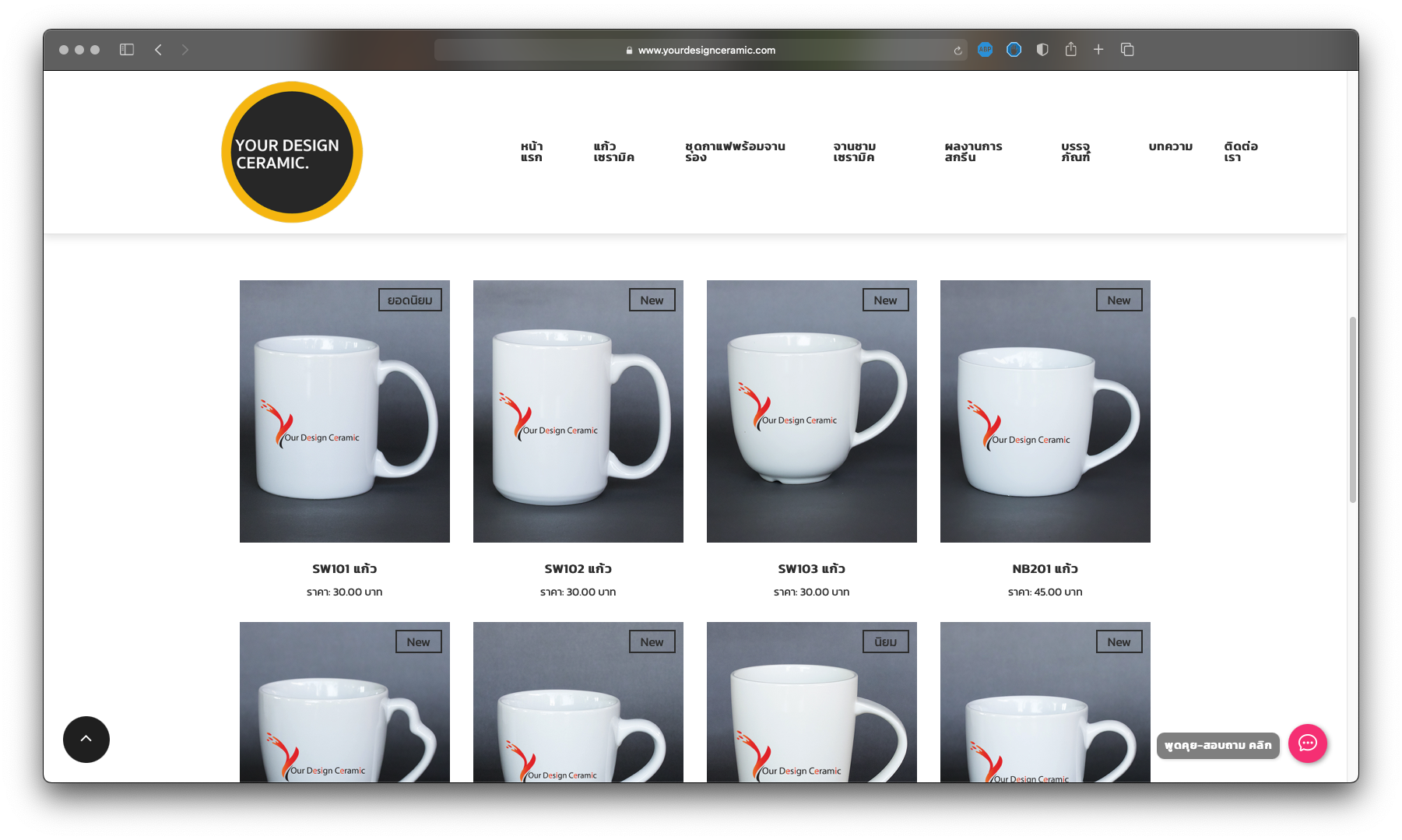Image resolution: width=1402 pixels, height=840 pixels.
Task: Click the พูดคุย-สอบถาม คลิก chat label
Action: click(1218, 745)
